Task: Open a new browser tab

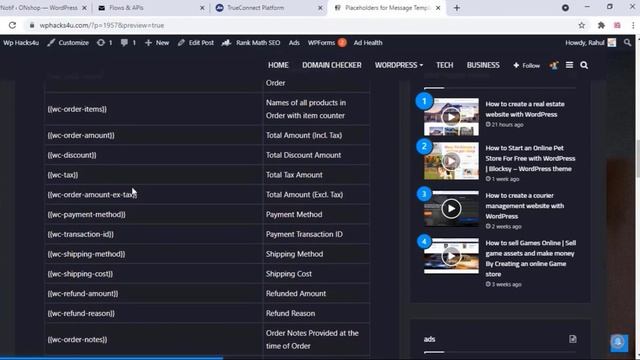Action: pyautogui.click(x=457, y=8)
